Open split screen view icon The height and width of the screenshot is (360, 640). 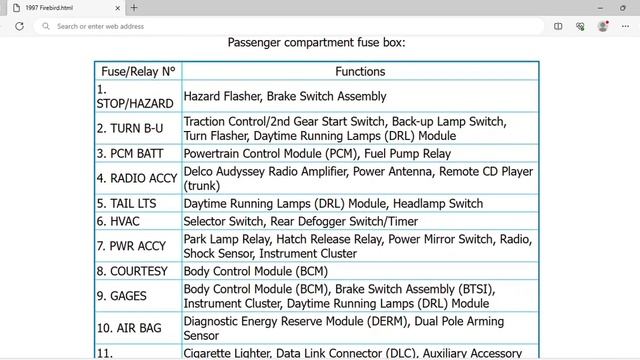558,27
